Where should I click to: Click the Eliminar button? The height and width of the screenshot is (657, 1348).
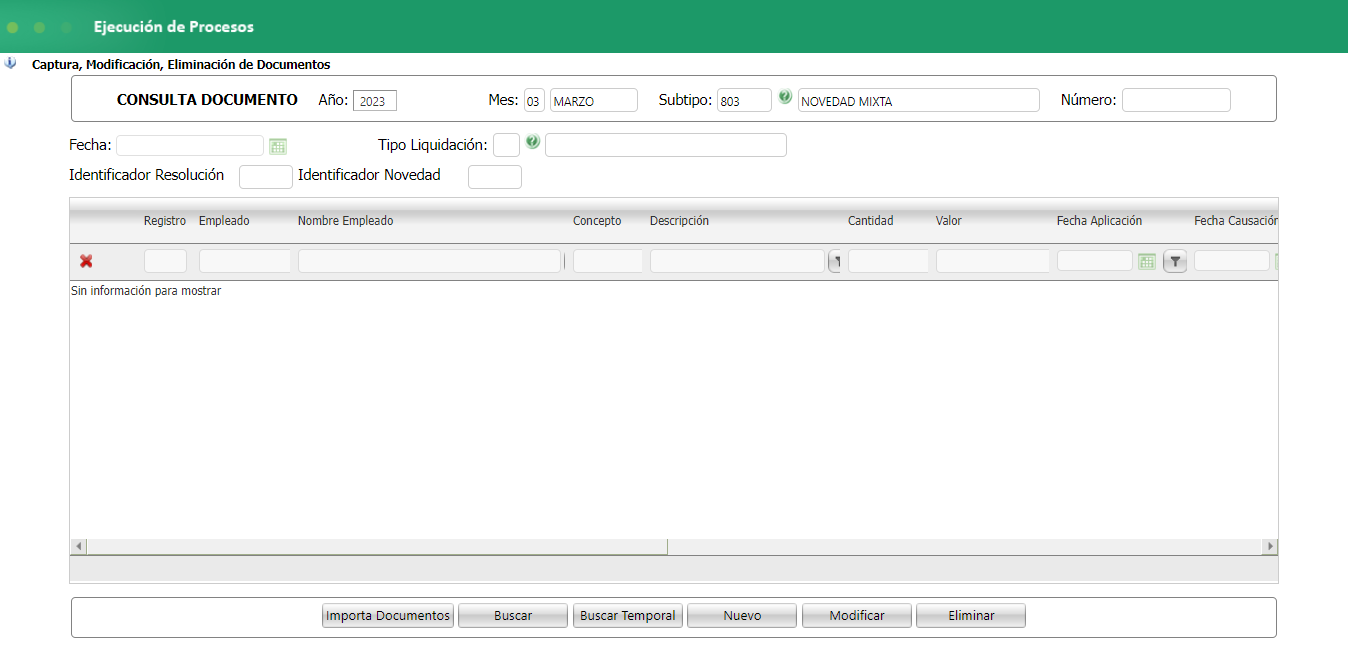click(x=971, y=615)
